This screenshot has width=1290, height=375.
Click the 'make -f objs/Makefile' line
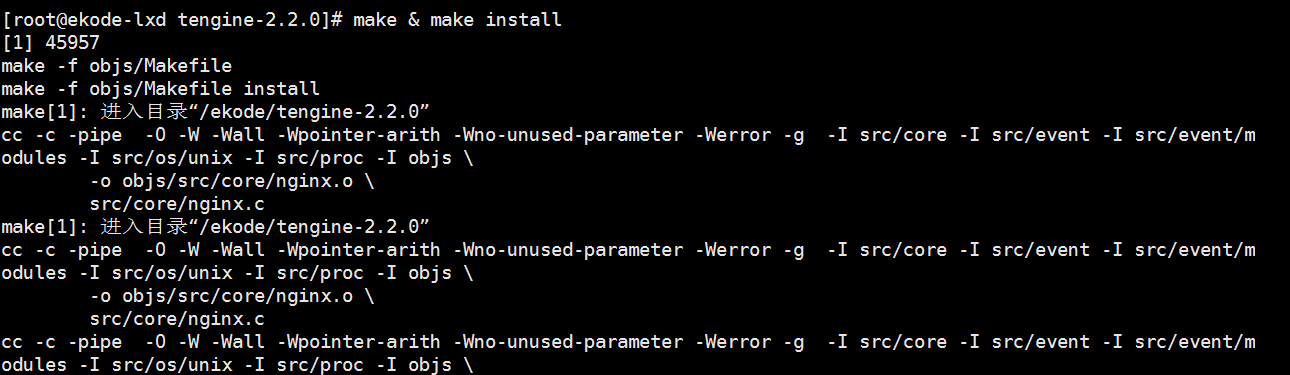tap(117, 66)
